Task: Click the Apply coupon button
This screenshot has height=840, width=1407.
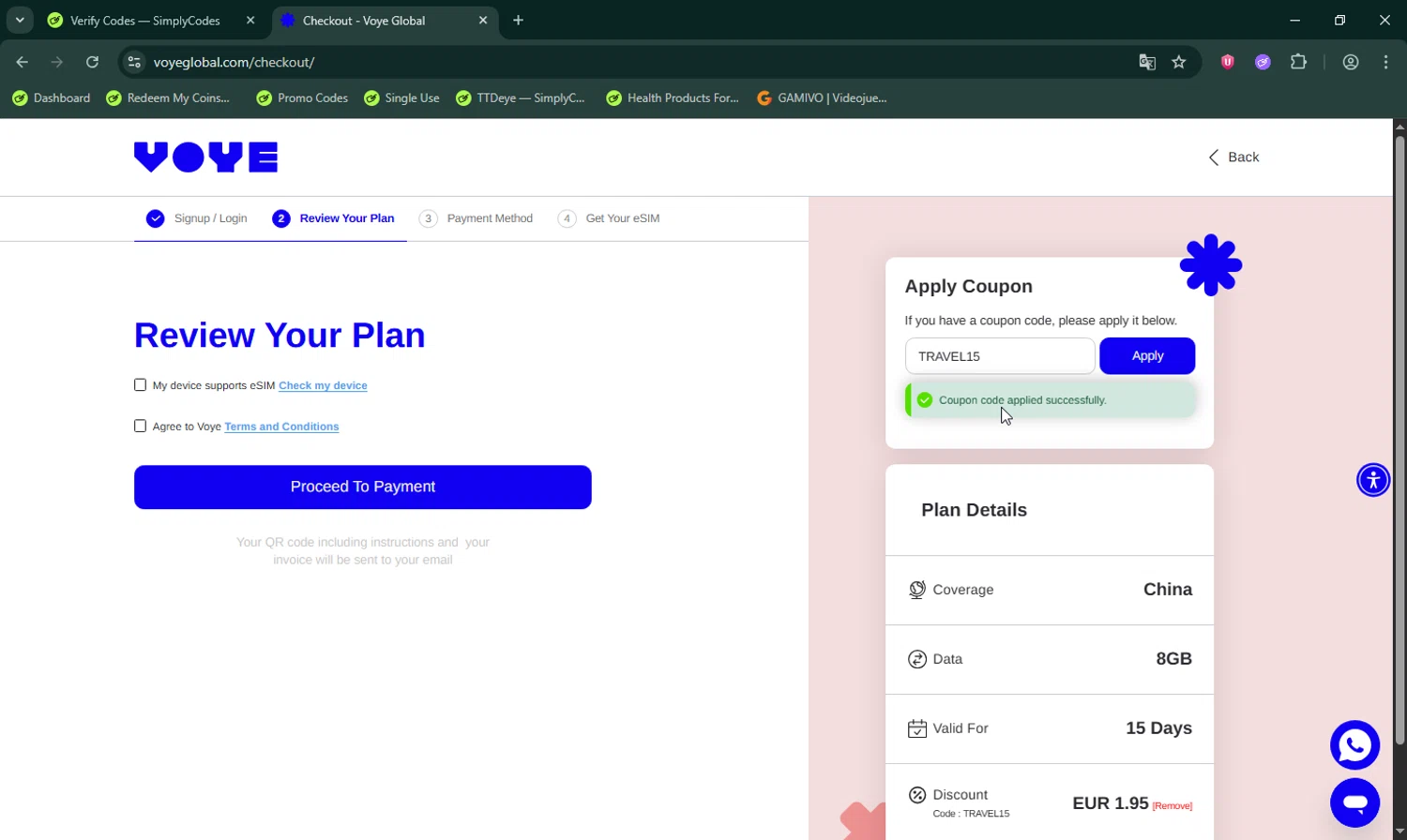Action: point(1147,356)
